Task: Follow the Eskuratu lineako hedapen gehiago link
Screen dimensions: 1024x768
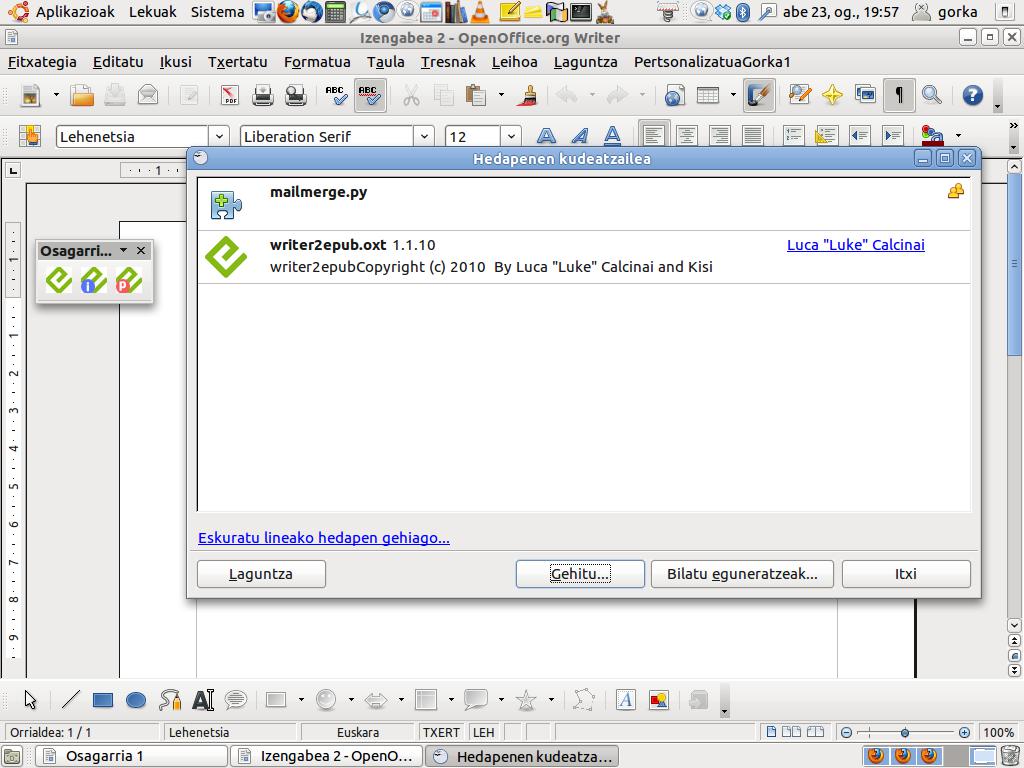Action: click(323, 538)
